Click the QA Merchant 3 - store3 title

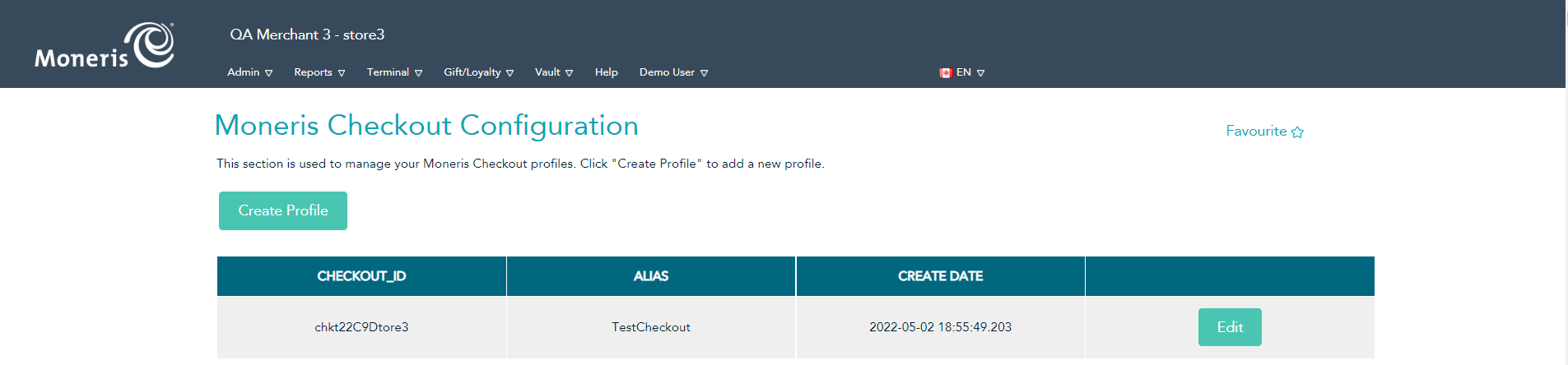(307, 35)
